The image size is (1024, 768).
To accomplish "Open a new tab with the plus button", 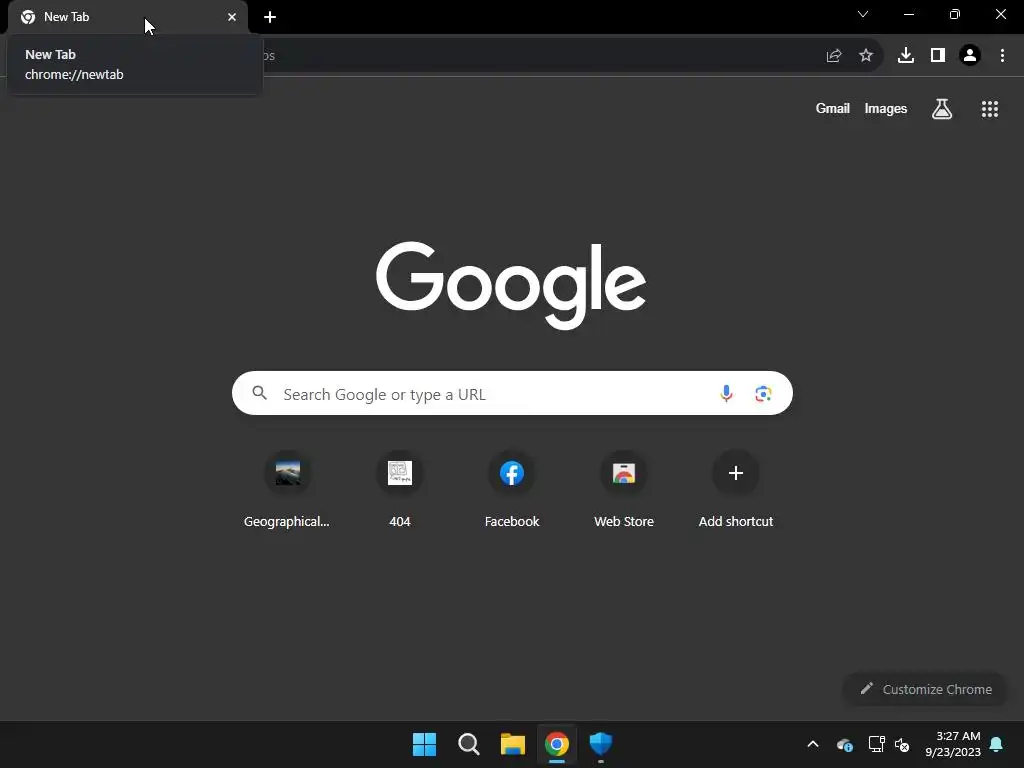I will (x=270, y=17).
